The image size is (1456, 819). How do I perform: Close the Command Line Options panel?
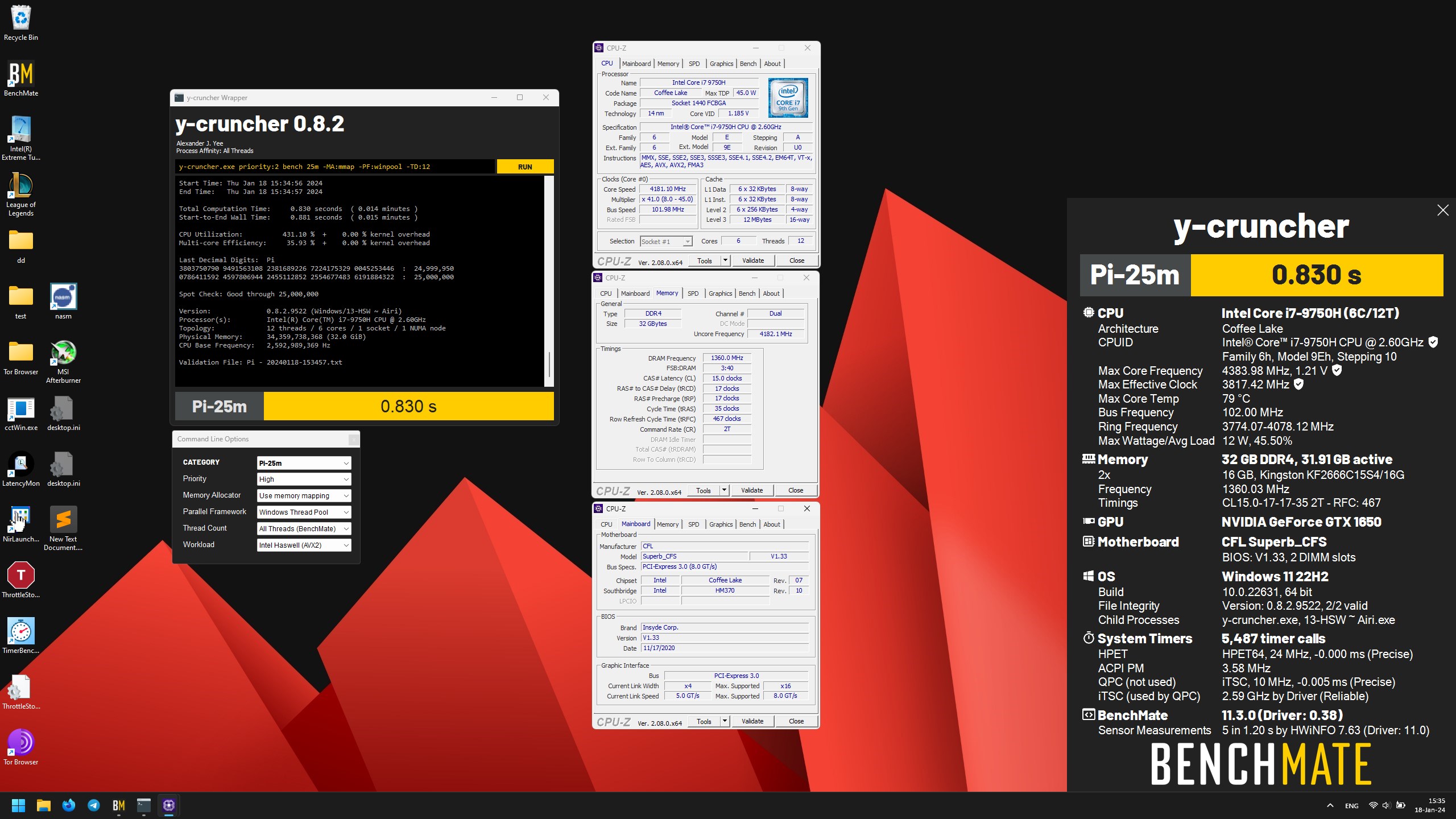(x=353, y=439)
